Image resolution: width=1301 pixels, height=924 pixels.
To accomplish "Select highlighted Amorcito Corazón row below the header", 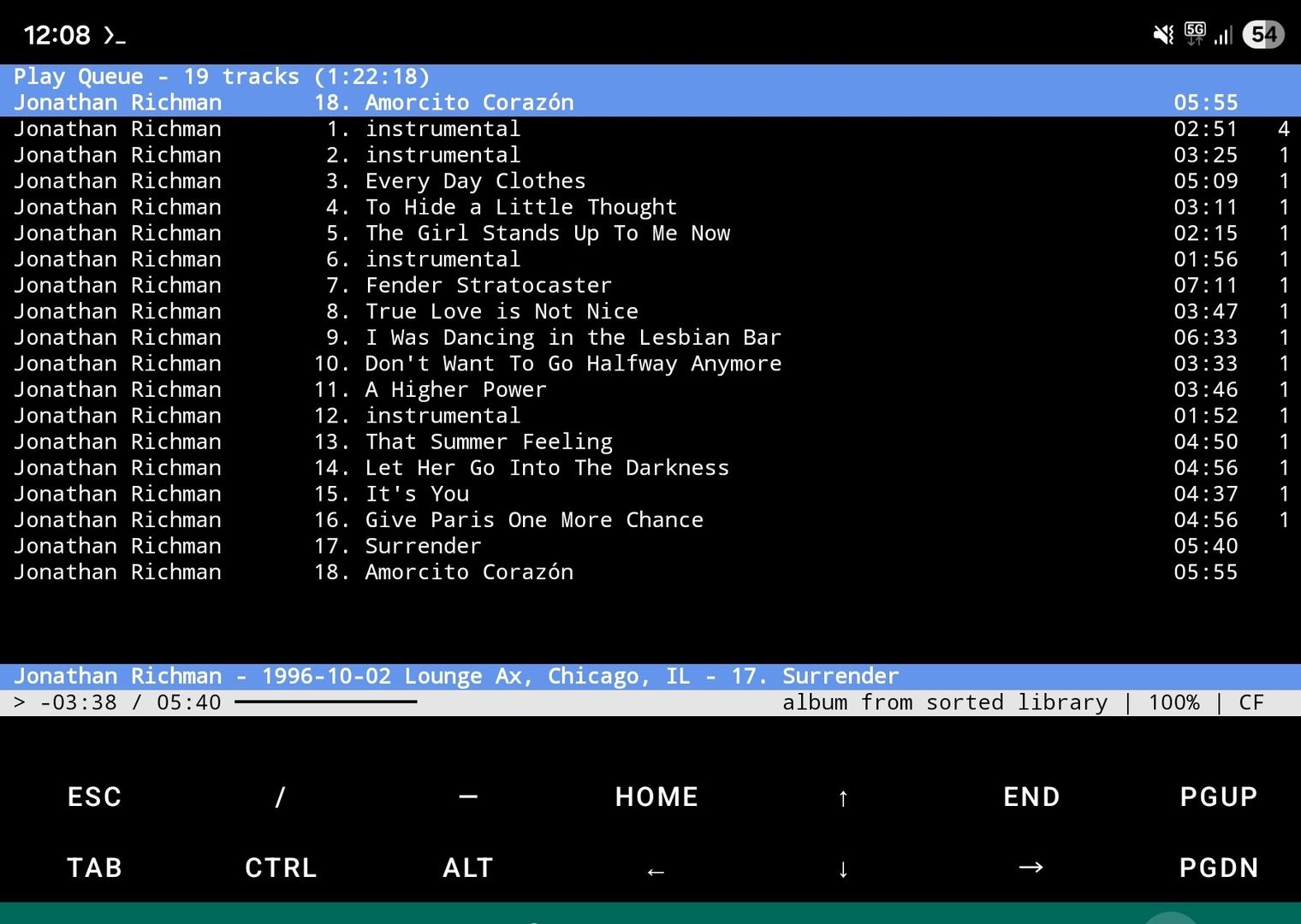I will point(650,103).
